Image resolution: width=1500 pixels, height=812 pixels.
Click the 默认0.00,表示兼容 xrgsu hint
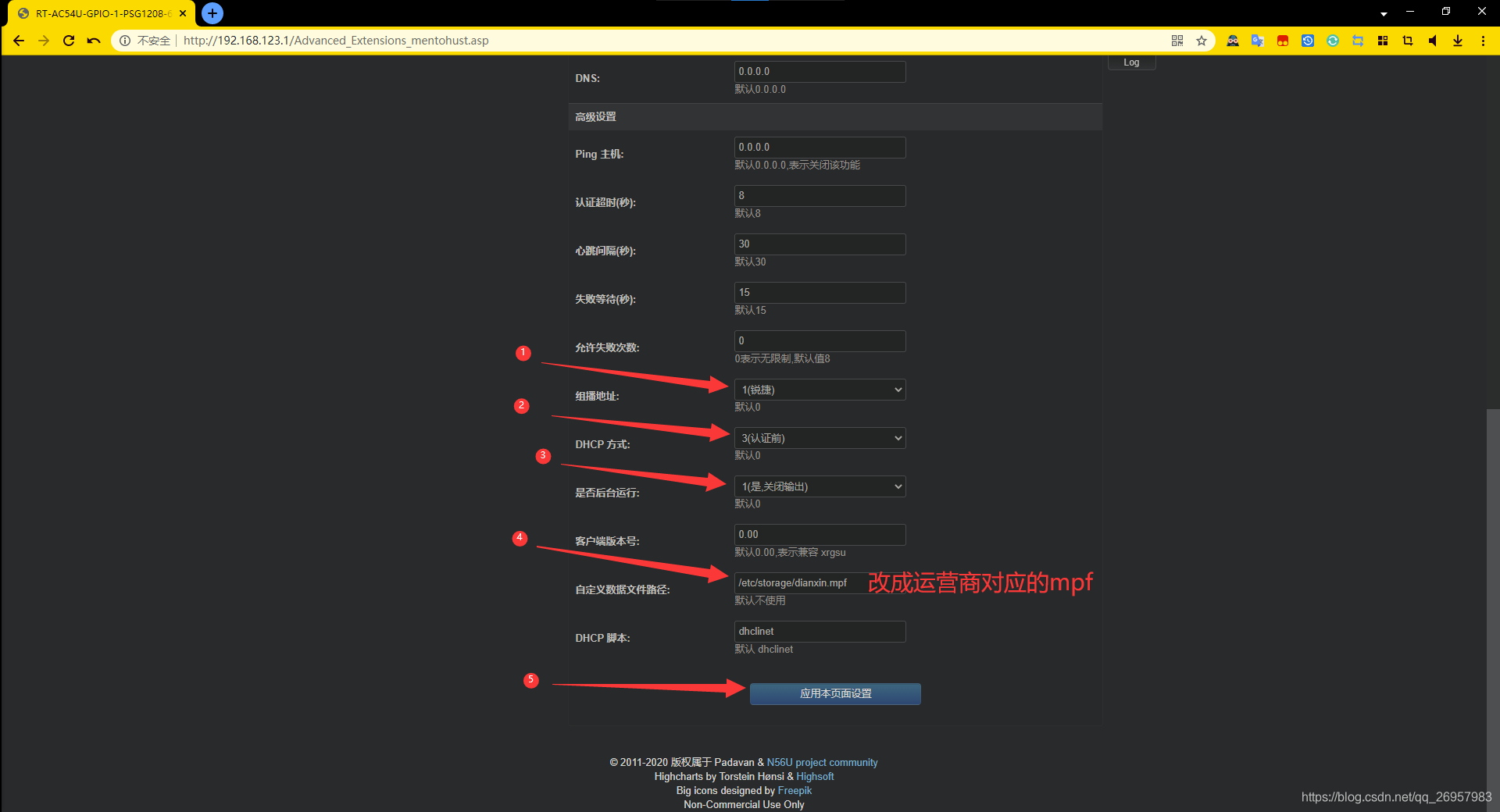790,552
